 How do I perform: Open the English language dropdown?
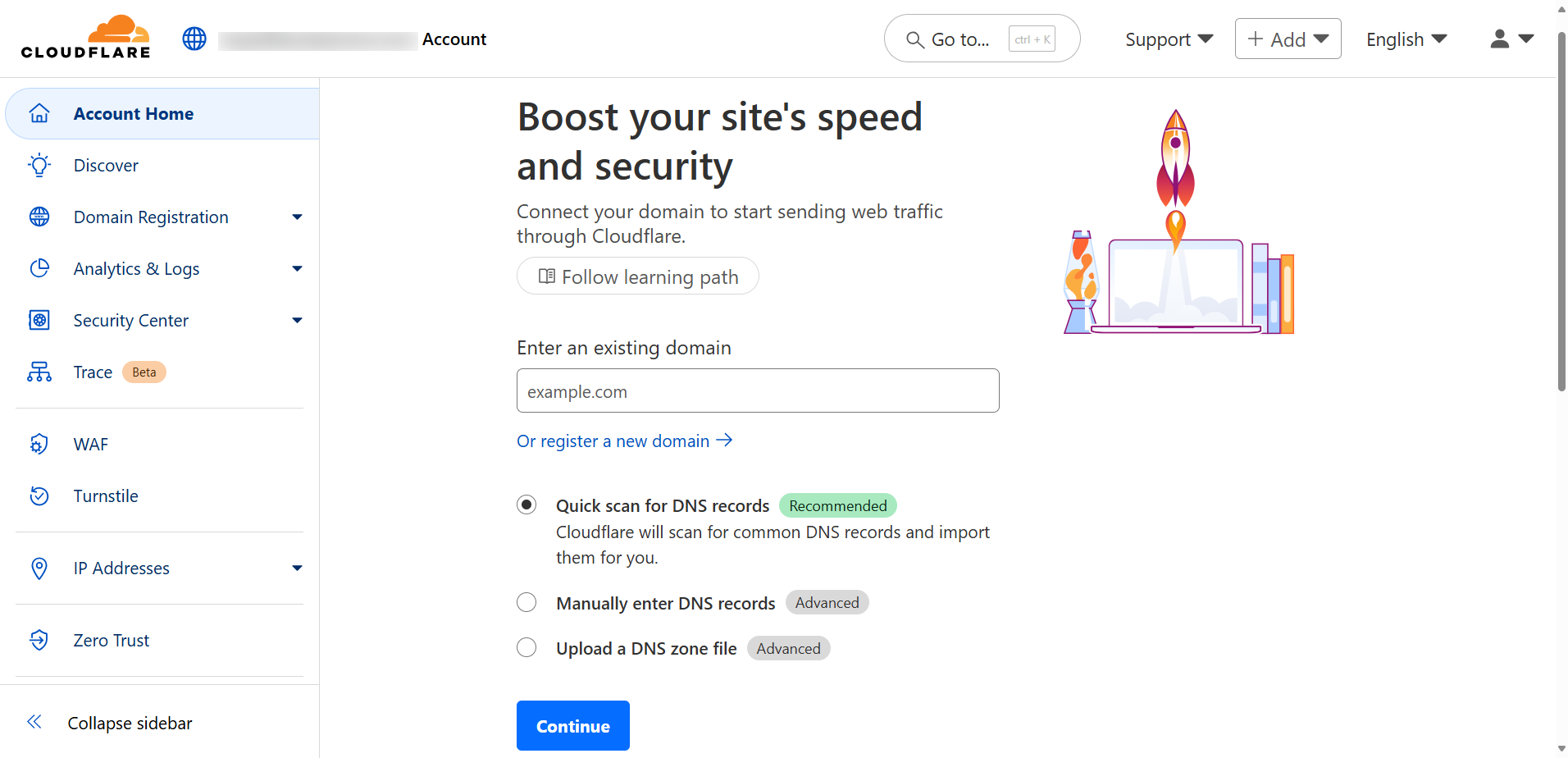[x=1406, y=39]
